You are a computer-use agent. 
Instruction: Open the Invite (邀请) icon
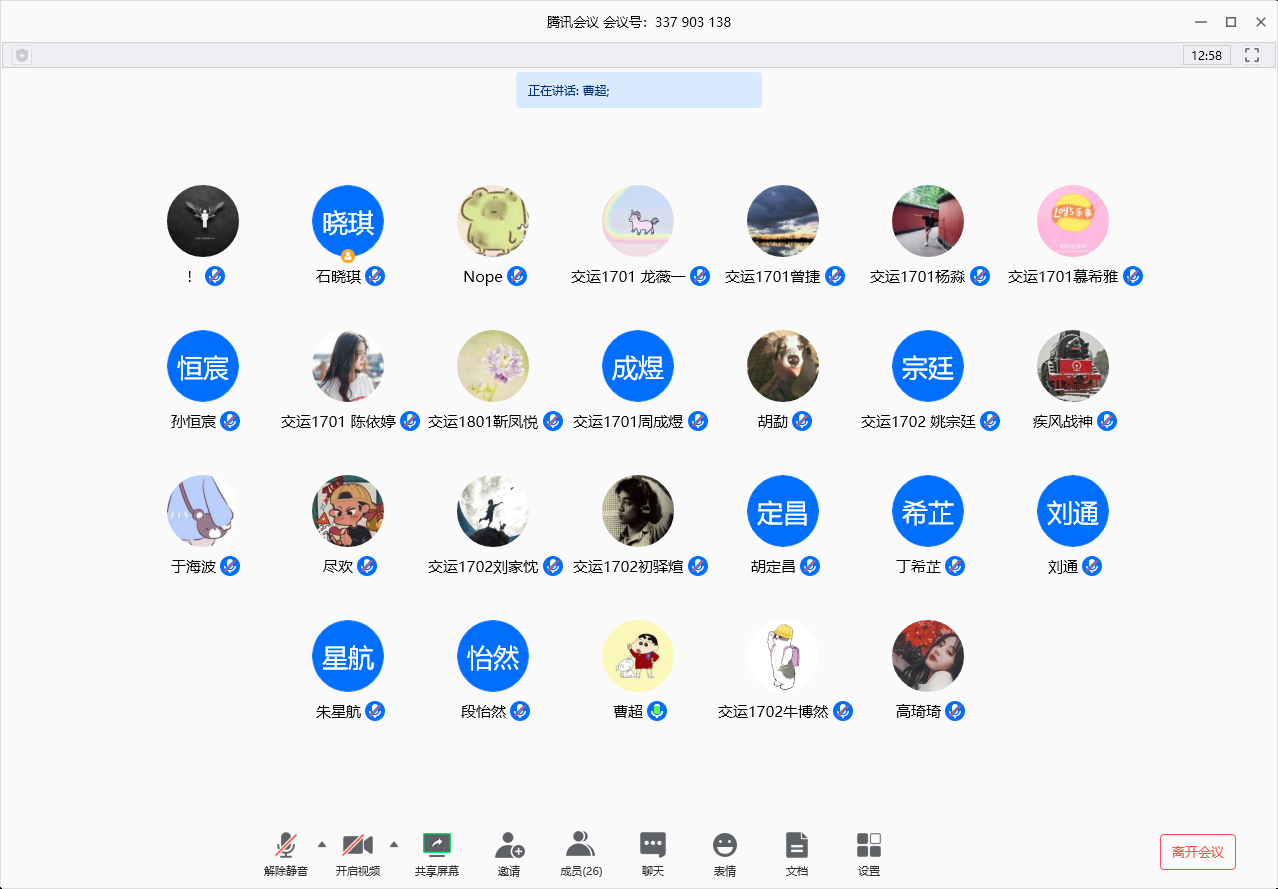tap(509, 846)
